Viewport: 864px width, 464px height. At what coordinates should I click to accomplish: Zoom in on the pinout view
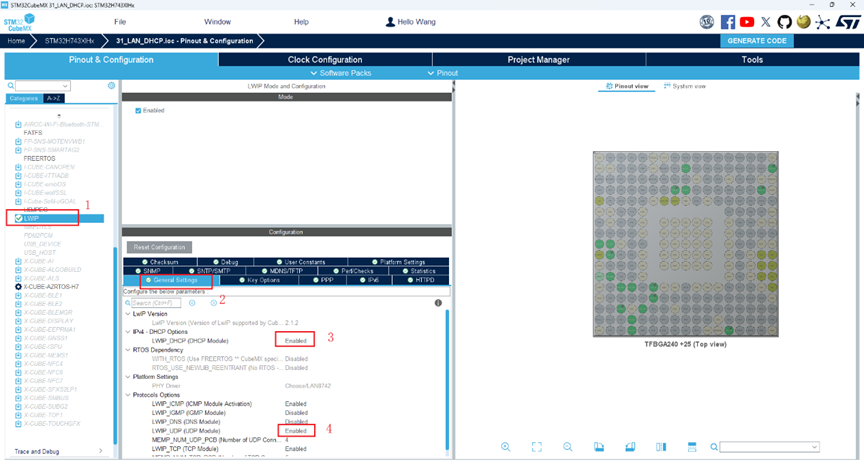pos(505,447)
